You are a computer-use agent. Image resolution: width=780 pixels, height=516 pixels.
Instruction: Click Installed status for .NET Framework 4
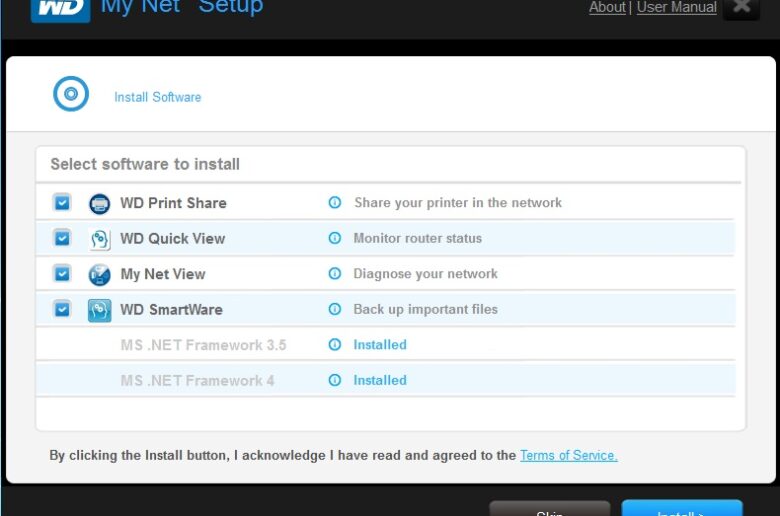point(380,380)
